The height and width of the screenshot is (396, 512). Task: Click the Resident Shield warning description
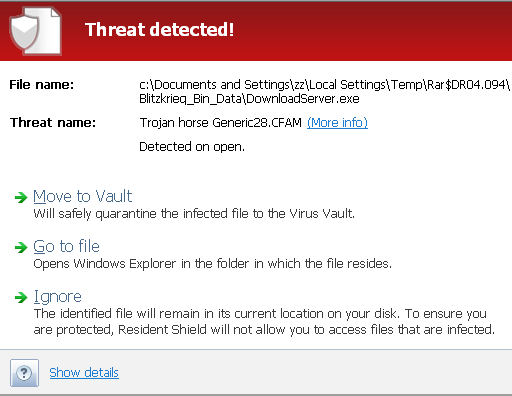tap(264, 322)
